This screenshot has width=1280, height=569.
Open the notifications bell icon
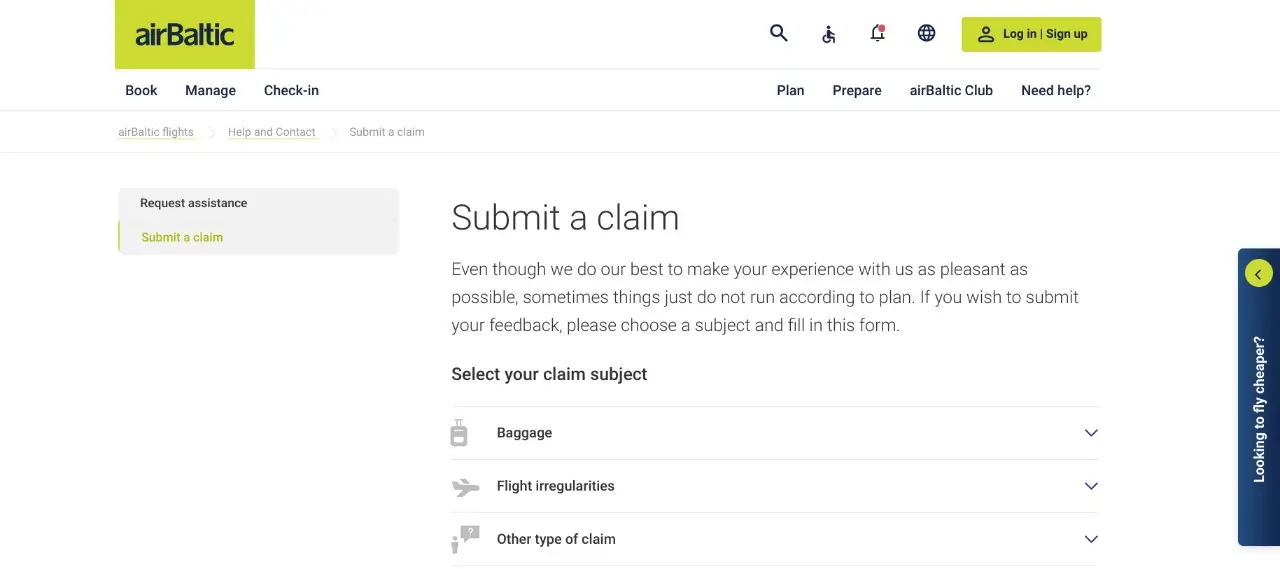[877, 33]
